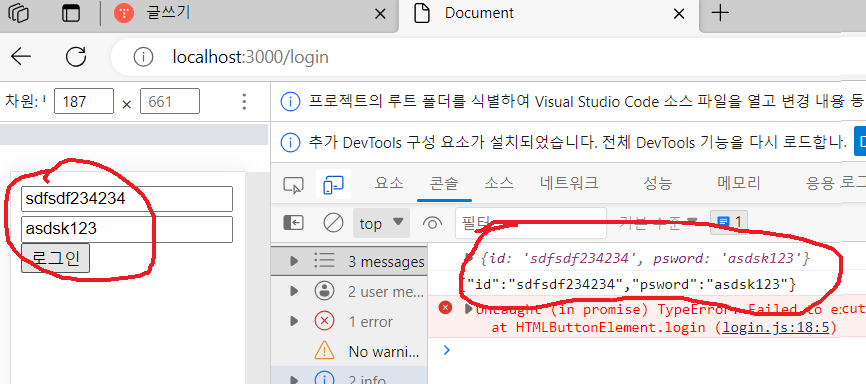
Task: Click the console prompt chevron
Action: pyautogui.click(x=447, y=350)
